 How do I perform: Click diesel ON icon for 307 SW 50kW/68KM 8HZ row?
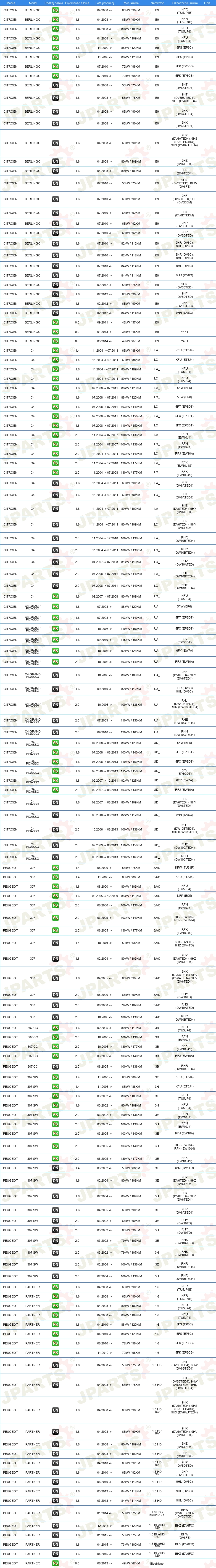pos(55,1168)
